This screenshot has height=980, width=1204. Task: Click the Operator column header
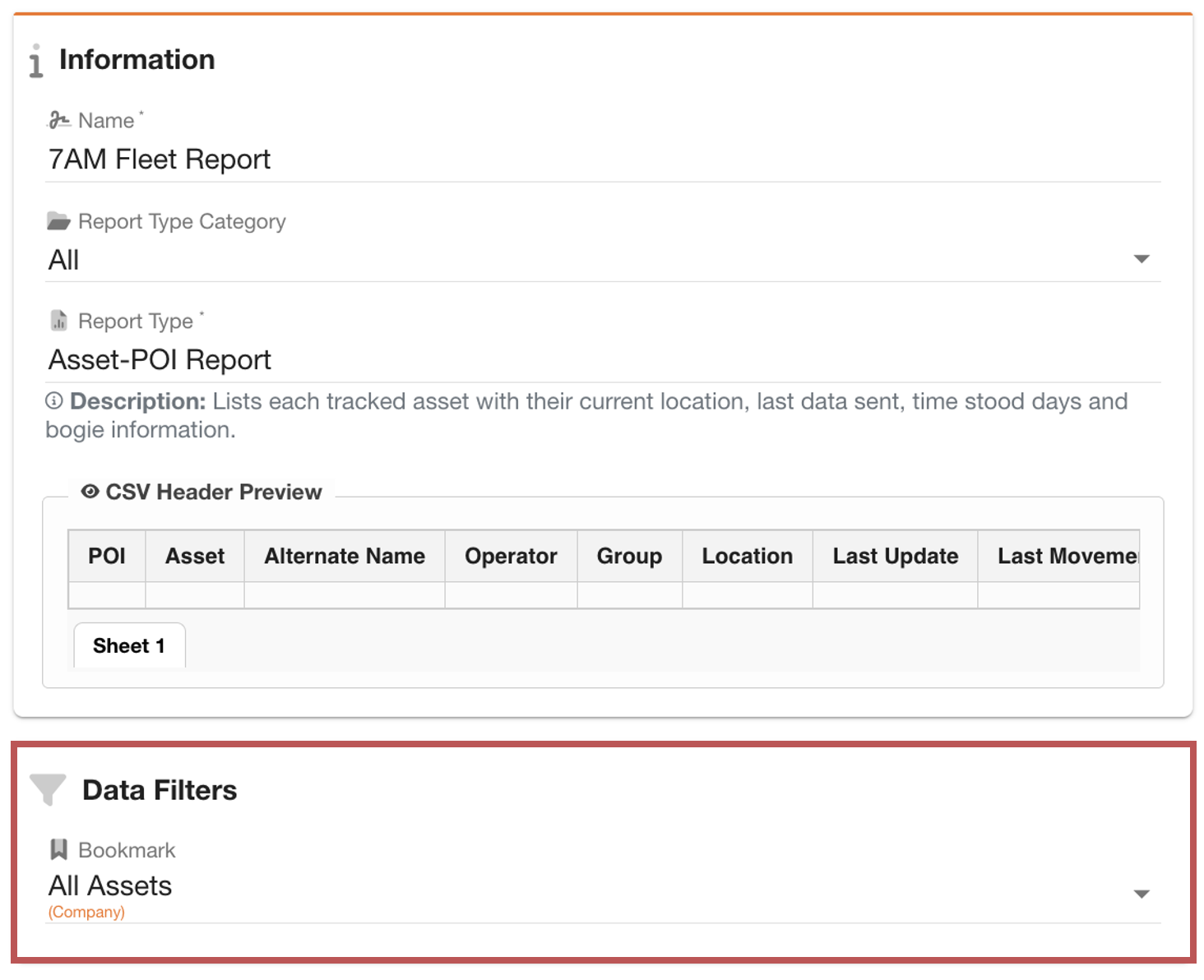(x=511, y=557)
